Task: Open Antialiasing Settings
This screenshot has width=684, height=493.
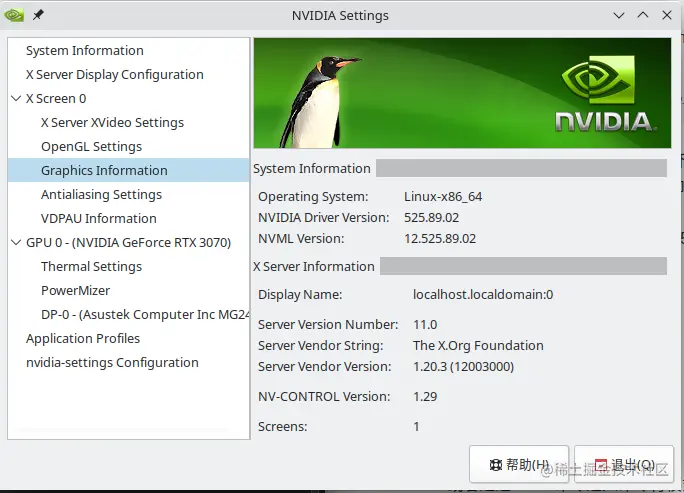Action: (x=101, y=195)
